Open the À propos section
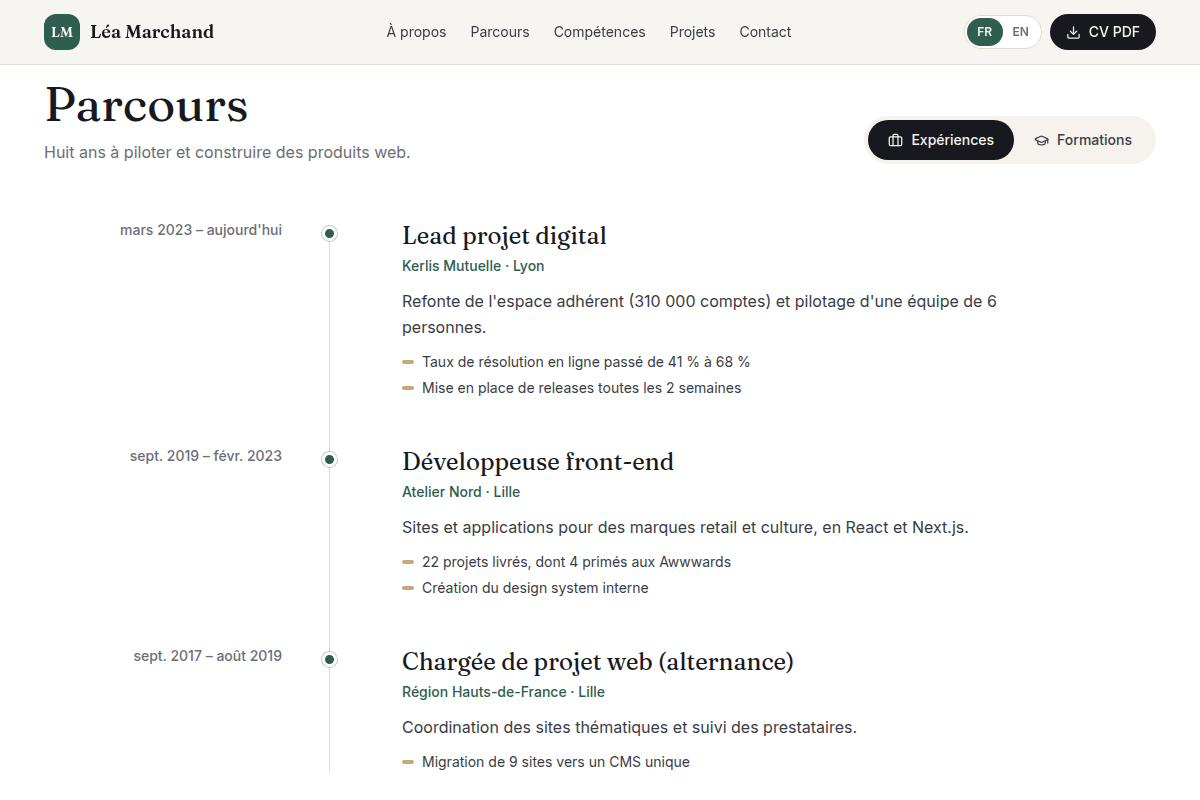The image size is (1200, 800). tap(416, 32)
